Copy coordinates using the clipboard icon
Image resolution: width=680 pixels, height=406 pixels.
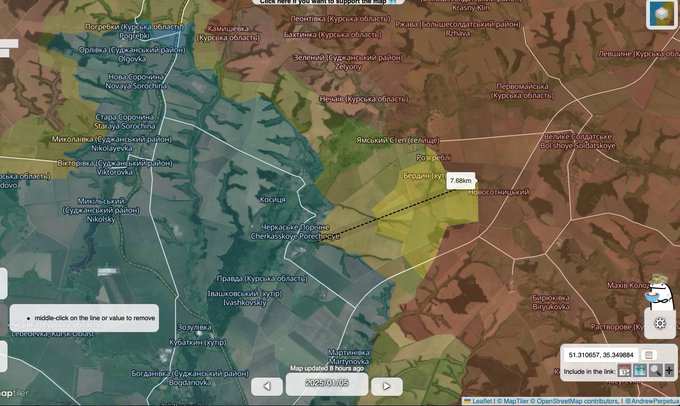coord(649,355)
